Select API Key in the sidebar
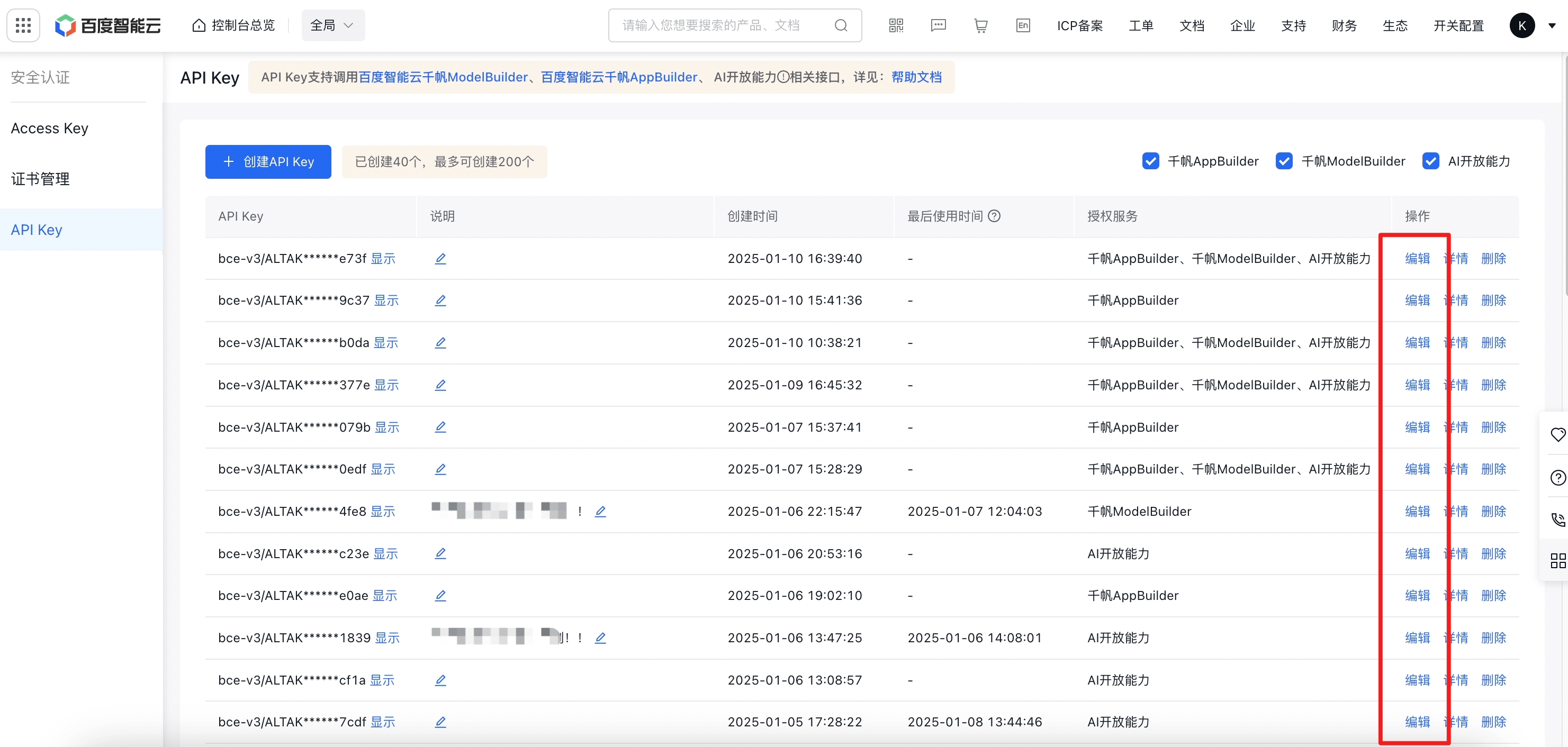Screen dimensions: 1568x747 [x=82, y=230]
